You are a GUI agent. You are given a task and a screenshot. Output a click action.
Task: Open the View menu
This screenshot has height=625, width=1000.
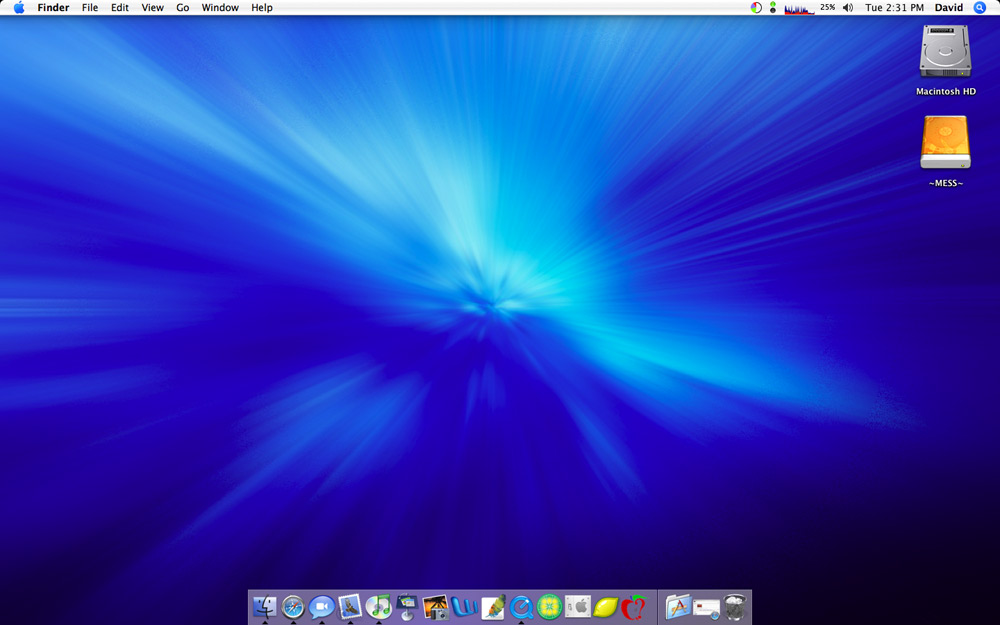click(152, 8)
